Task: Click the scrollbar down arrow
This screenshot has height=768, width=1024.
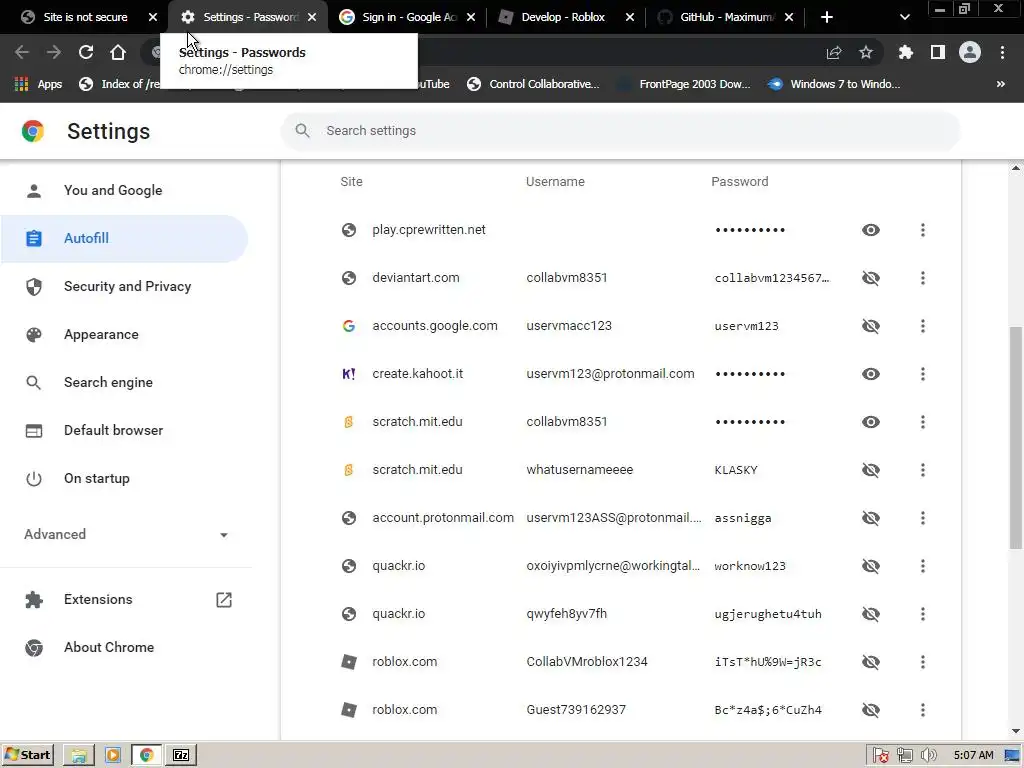Action: [1016, 731]
